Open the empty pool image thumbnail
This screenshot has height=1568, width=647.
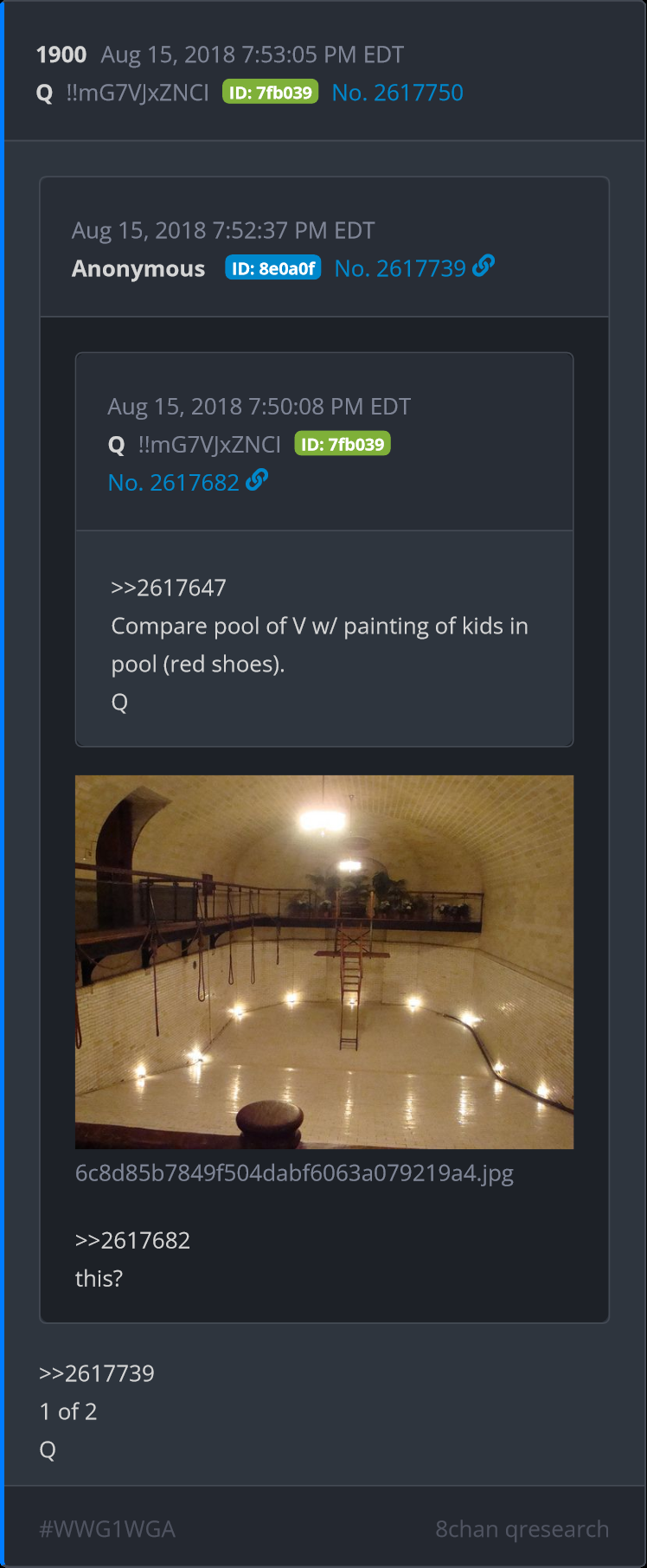point(324,961)
